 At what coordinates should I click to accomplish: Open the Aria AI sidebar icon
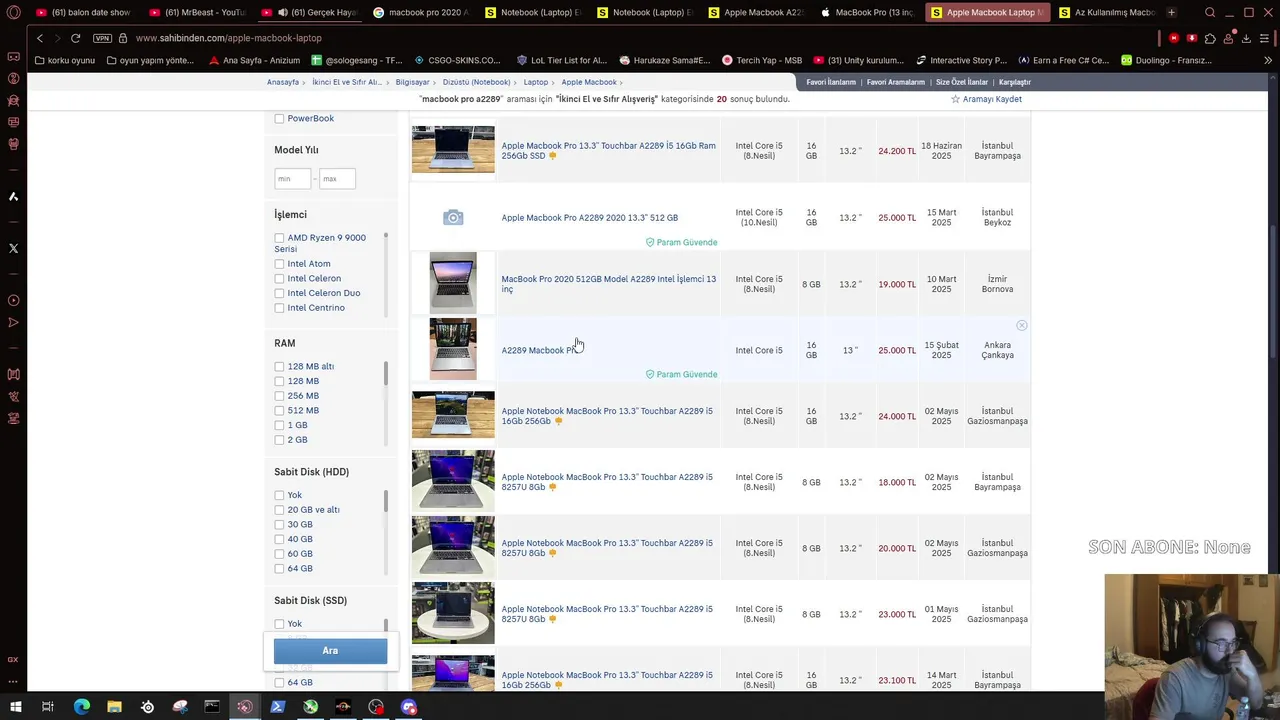13,197
